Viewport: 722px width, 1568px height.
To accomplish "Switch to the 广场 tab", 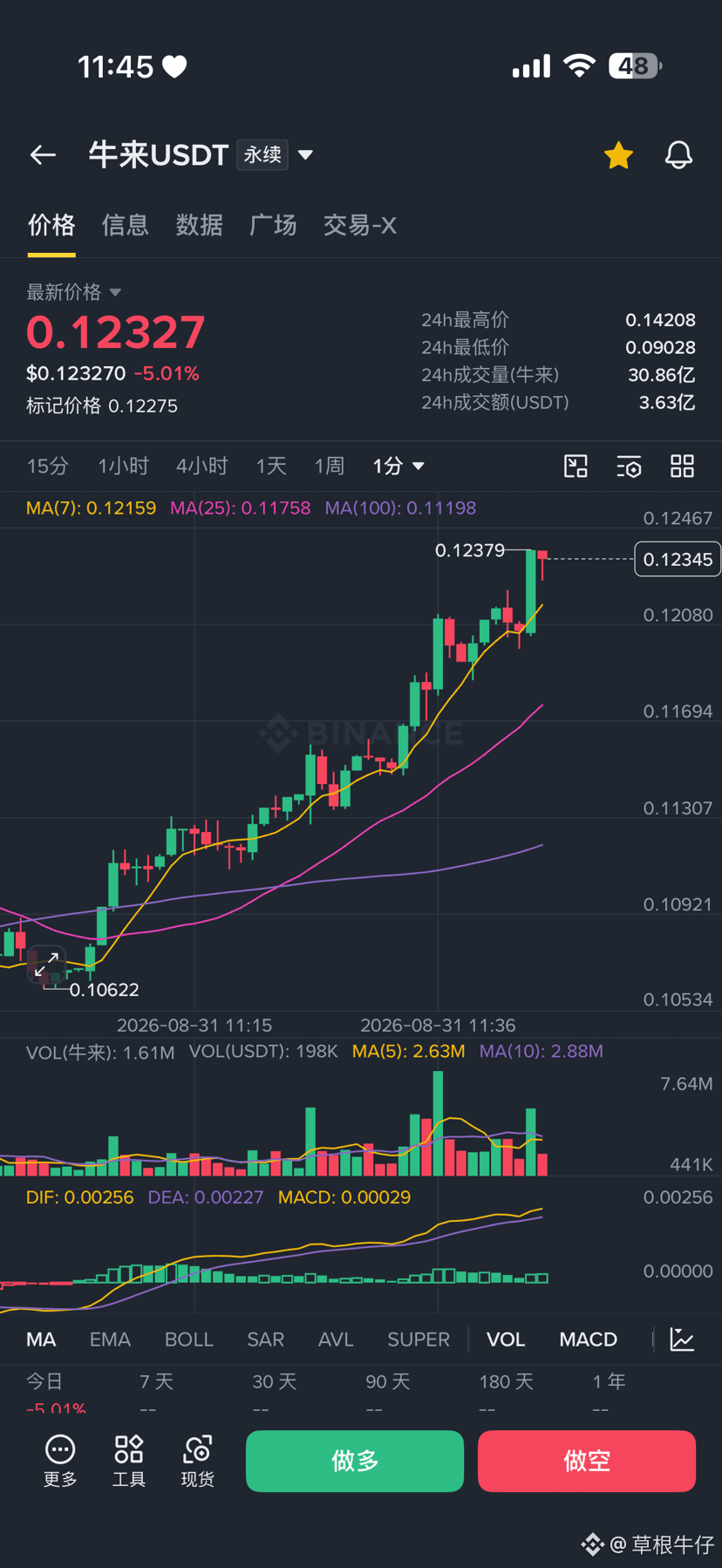I will click(273, 225).
